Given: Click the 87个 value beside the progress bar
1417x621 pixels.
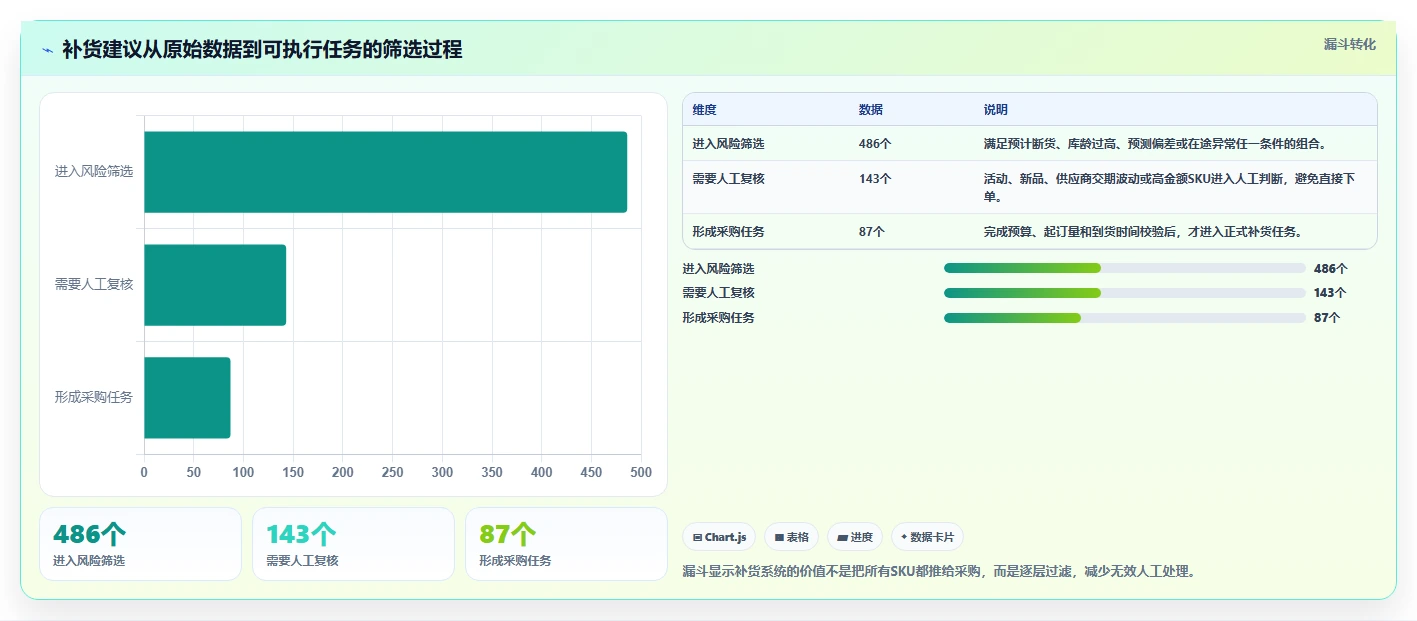Looking at the screenshot, I should coord(1326,318).
